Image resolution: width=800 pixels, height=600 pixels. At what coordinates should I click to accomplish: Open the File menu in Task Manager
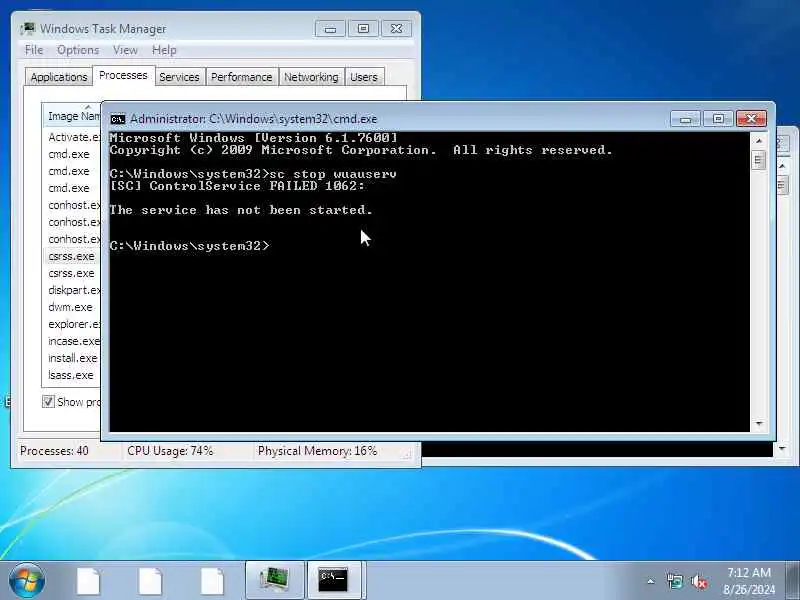[x=34, y=50]
